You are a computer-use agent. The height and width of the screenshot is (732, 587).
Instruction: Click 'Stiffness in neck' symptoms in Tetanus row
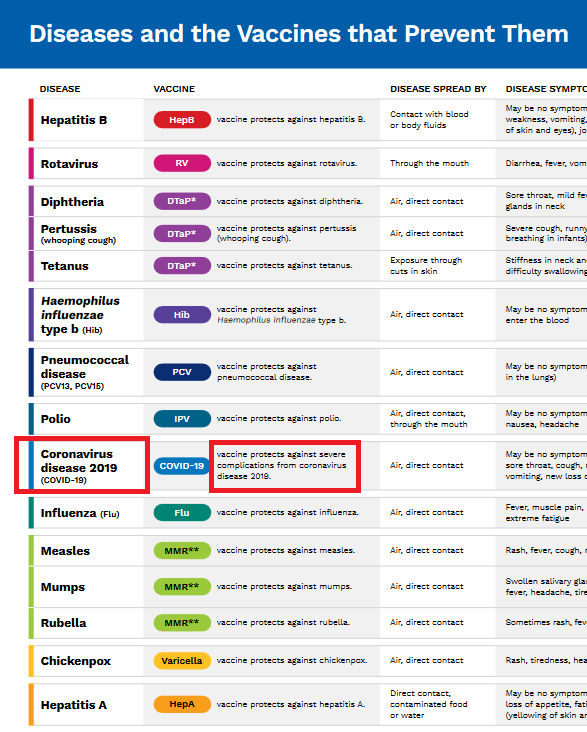[546, 266]
